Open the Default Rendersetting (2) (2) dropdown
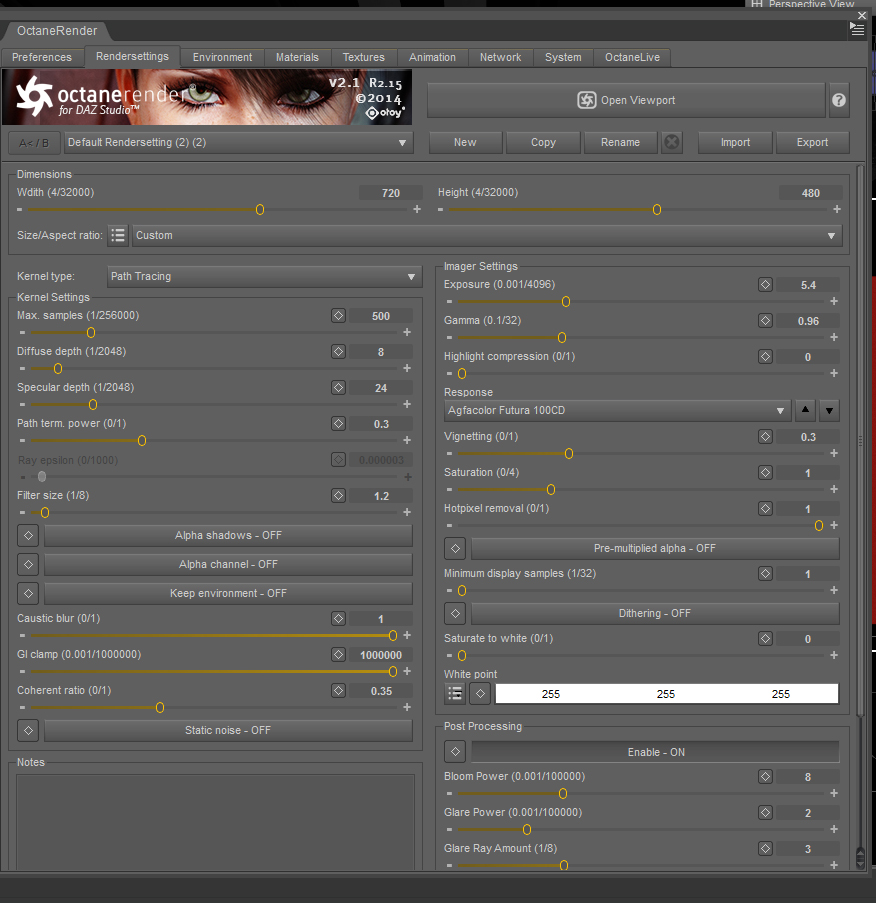 238,143
